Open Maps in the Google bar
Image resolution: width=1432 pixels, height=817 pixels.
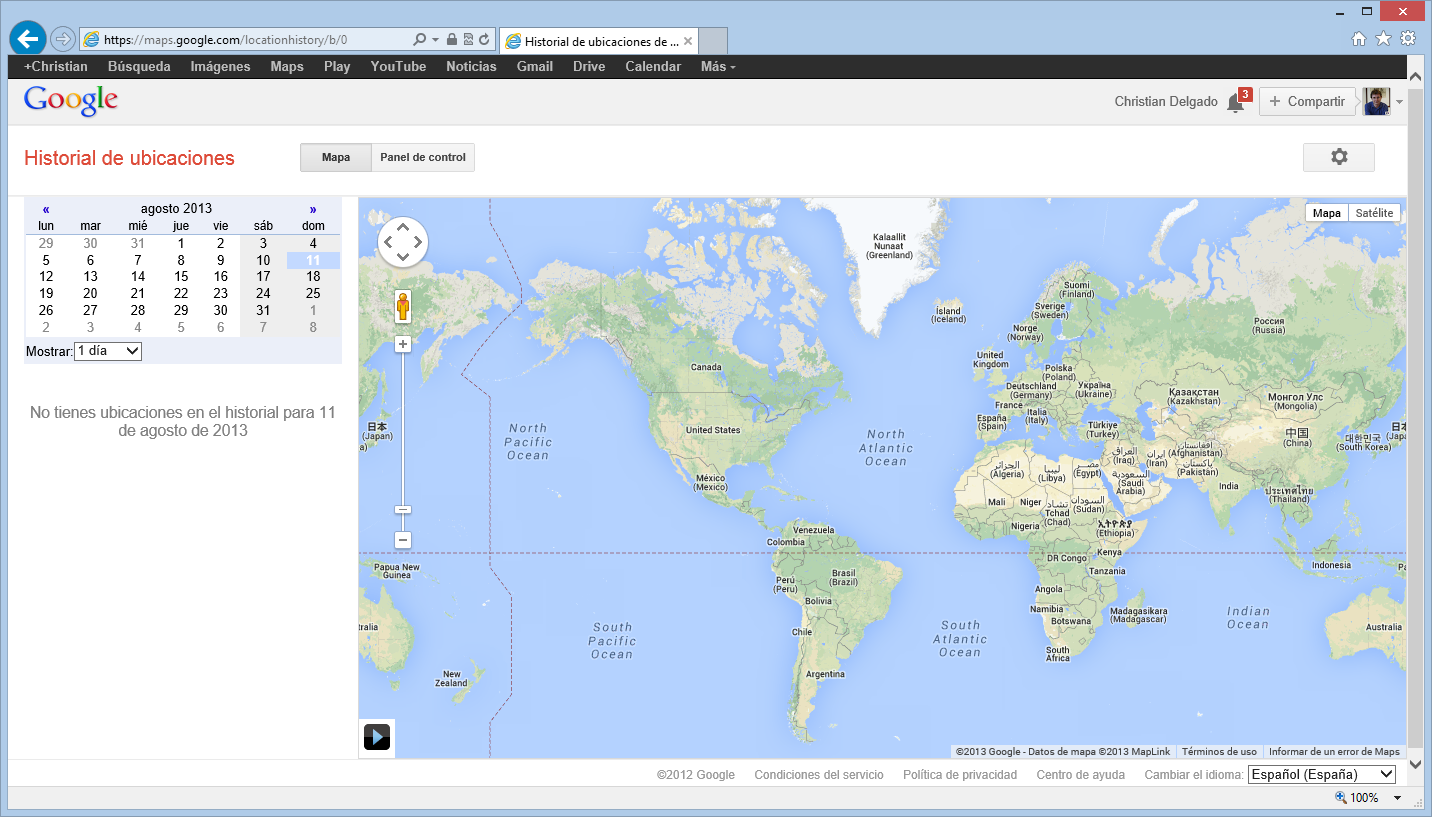pos(287,67)
